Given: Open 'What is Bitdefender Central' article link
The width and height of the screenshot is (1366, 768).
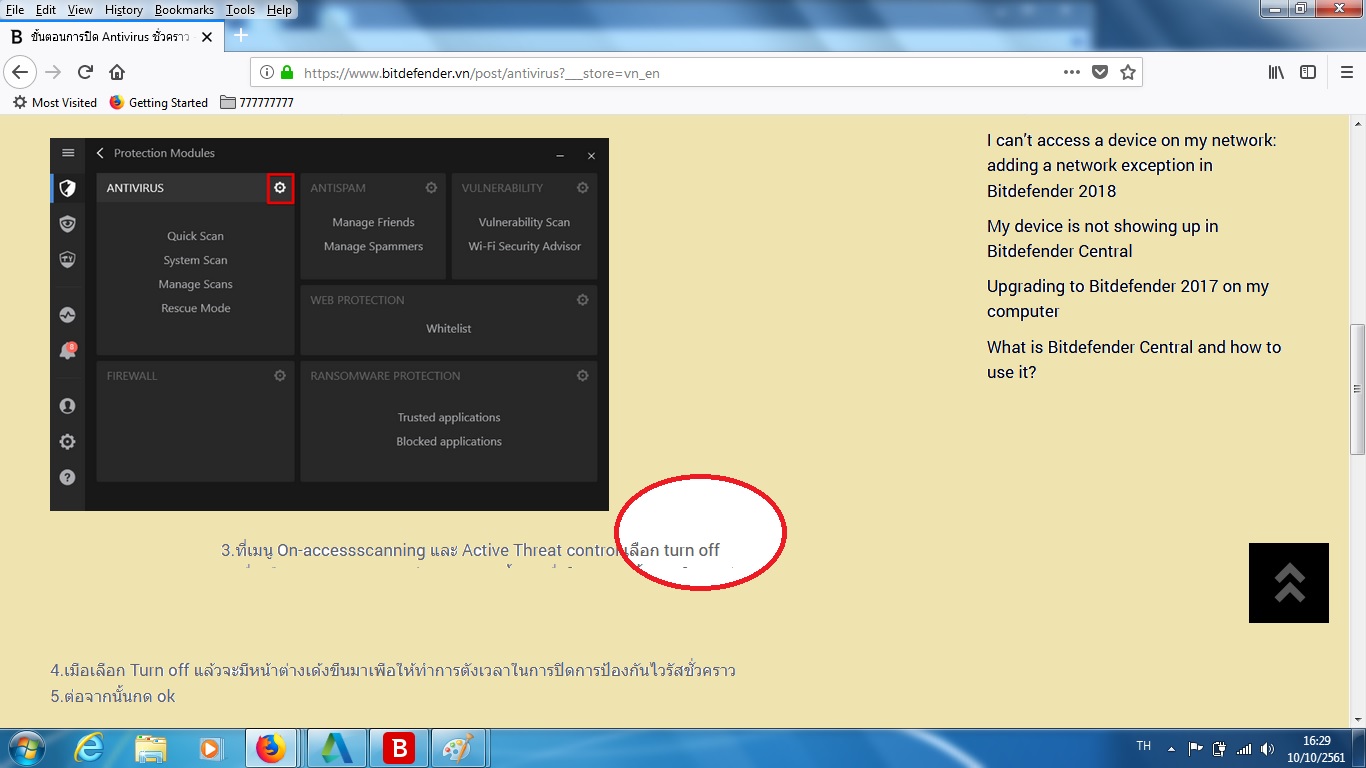Looking at the screenshot, I should [x=1134, y=359].
